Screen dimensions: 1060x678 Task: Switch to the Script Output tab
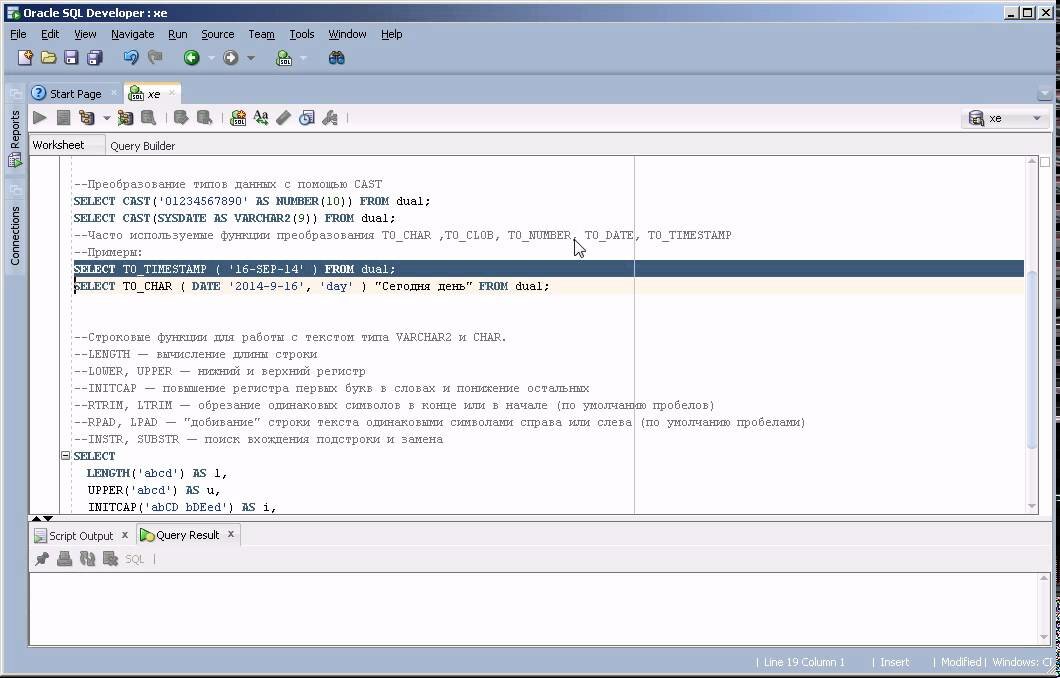pos(82,534)
